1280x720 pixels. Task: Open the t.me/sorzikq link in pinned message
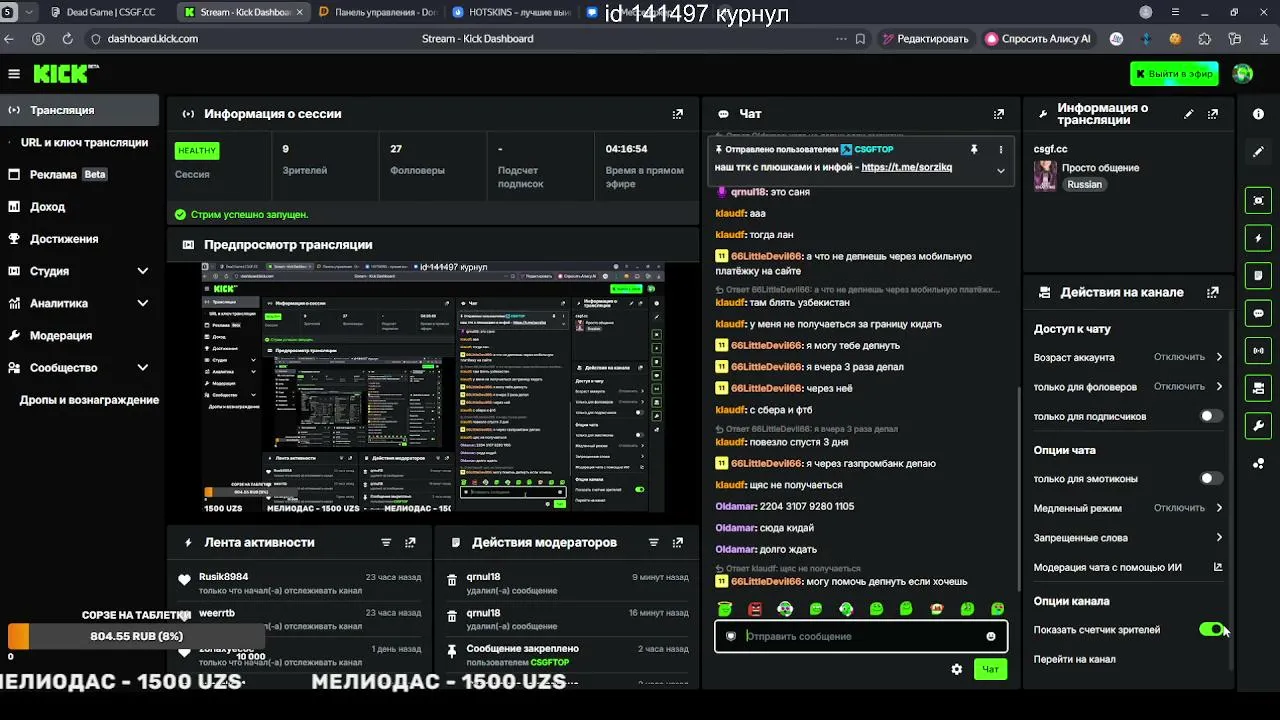pos(907,167)
